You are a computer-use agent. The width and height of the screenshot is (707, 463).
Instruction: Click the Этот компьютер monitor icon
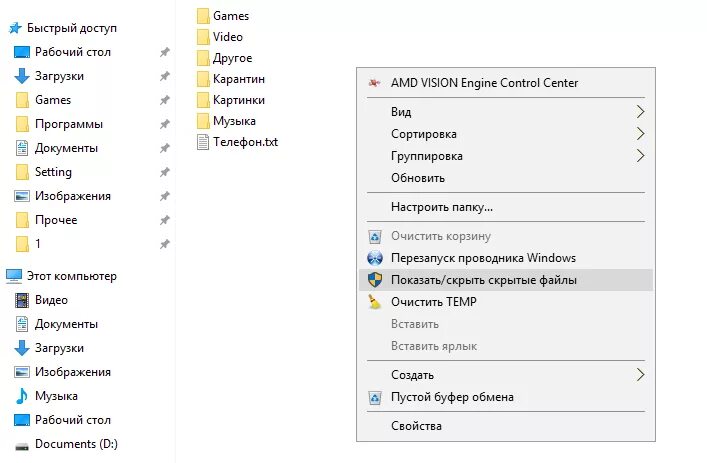pos(14,276)
